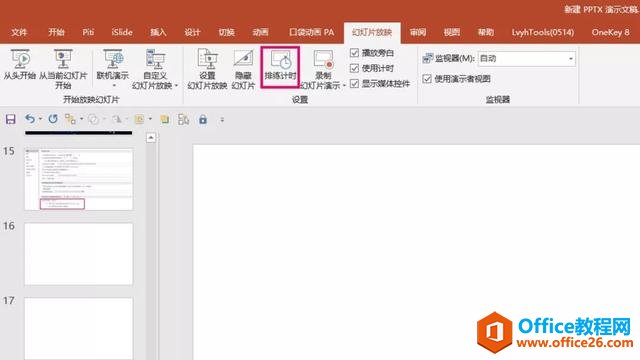The height and width of the screenshot is (360, 640).
Task: Select slide 16 thumbnail
Action: [79, 254]
